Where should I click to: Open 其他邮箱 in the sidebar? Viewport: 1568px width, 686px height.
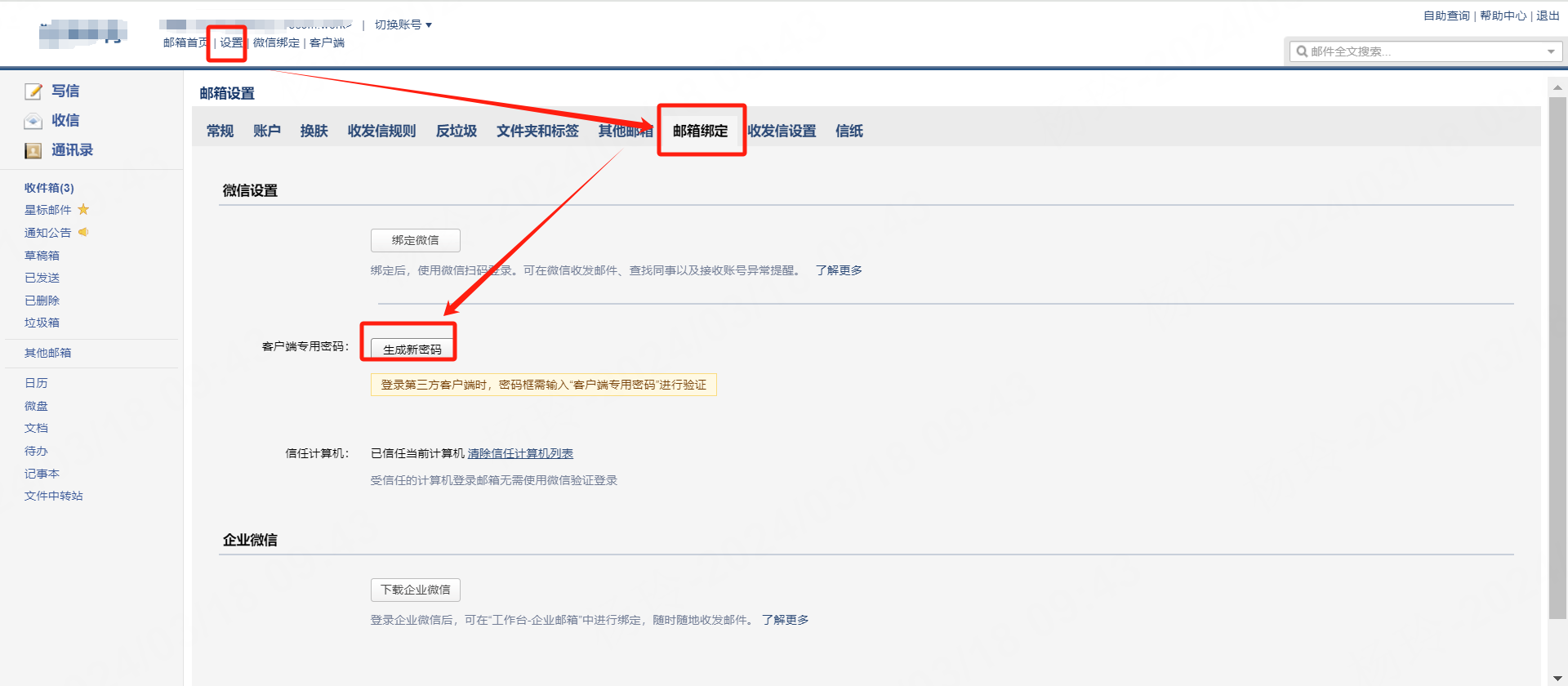[x=48, y=353]
